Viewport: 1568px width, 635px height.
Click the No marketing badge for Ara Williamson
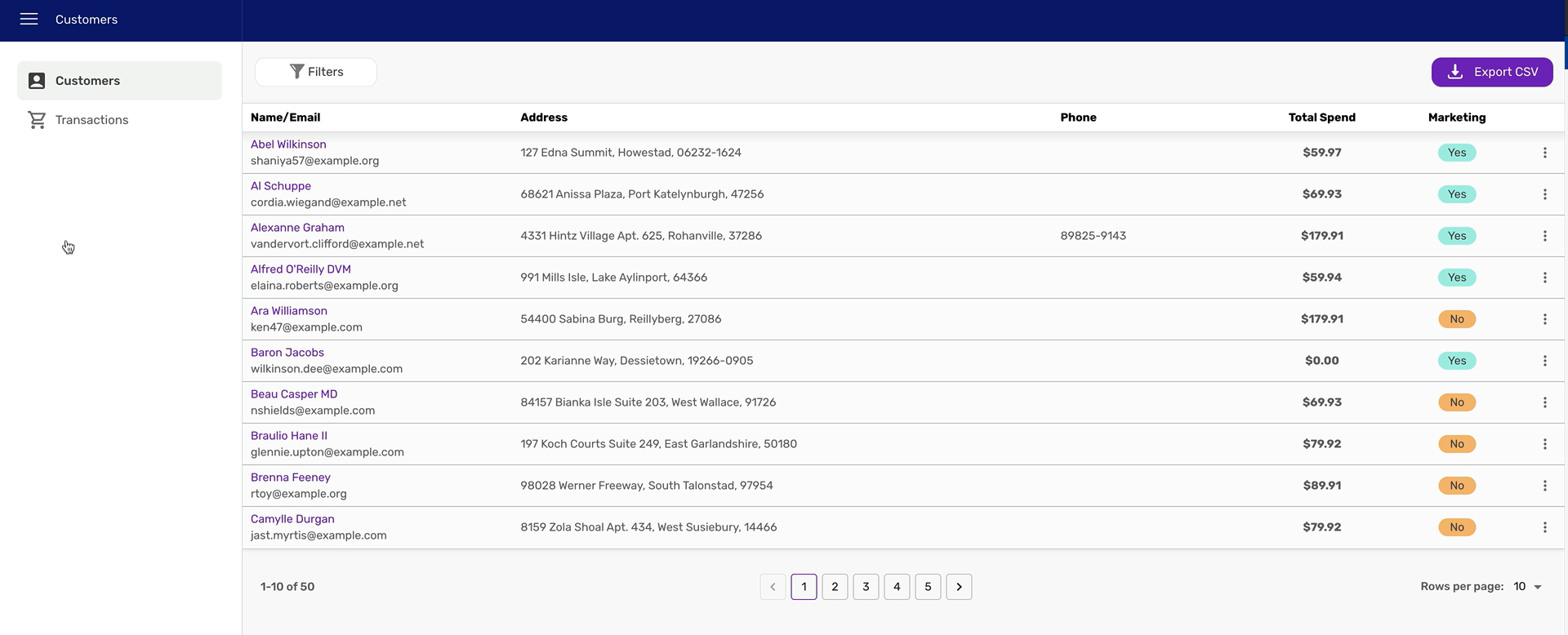coord(1457,319)
